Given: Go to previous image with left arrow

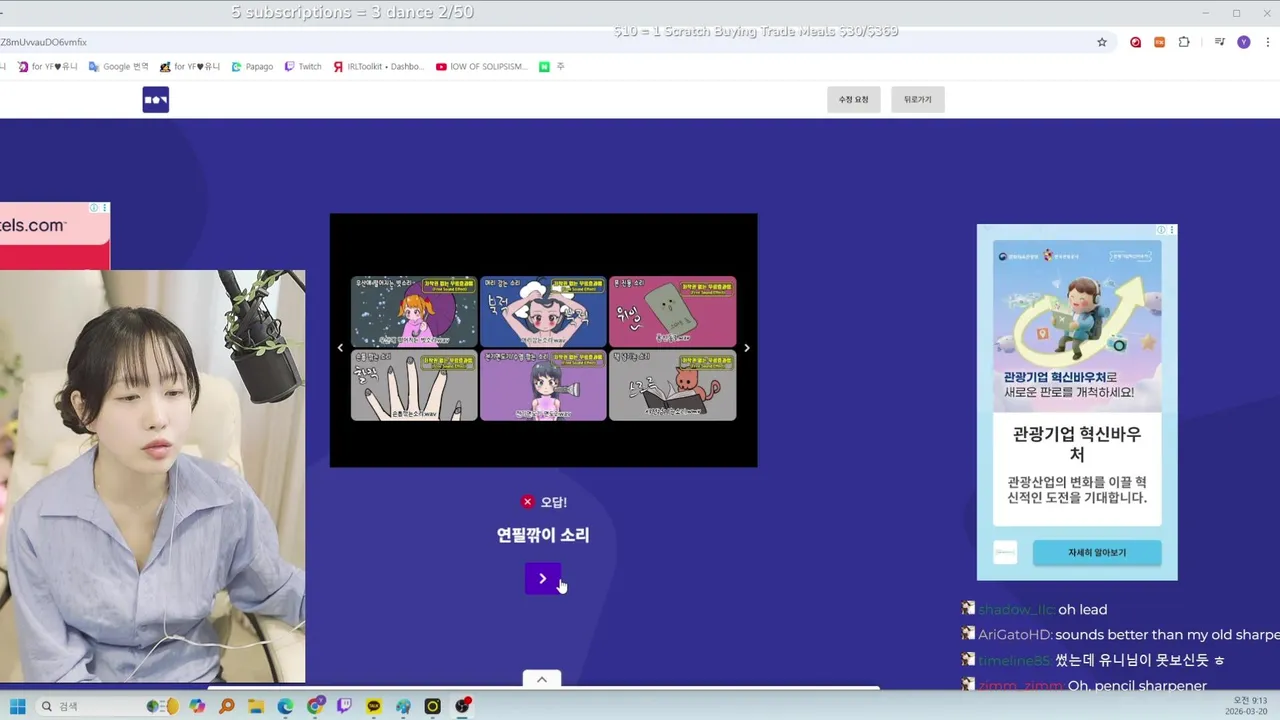Looking at the screenshot, I should pyautogui.click(x=340, y=348).
